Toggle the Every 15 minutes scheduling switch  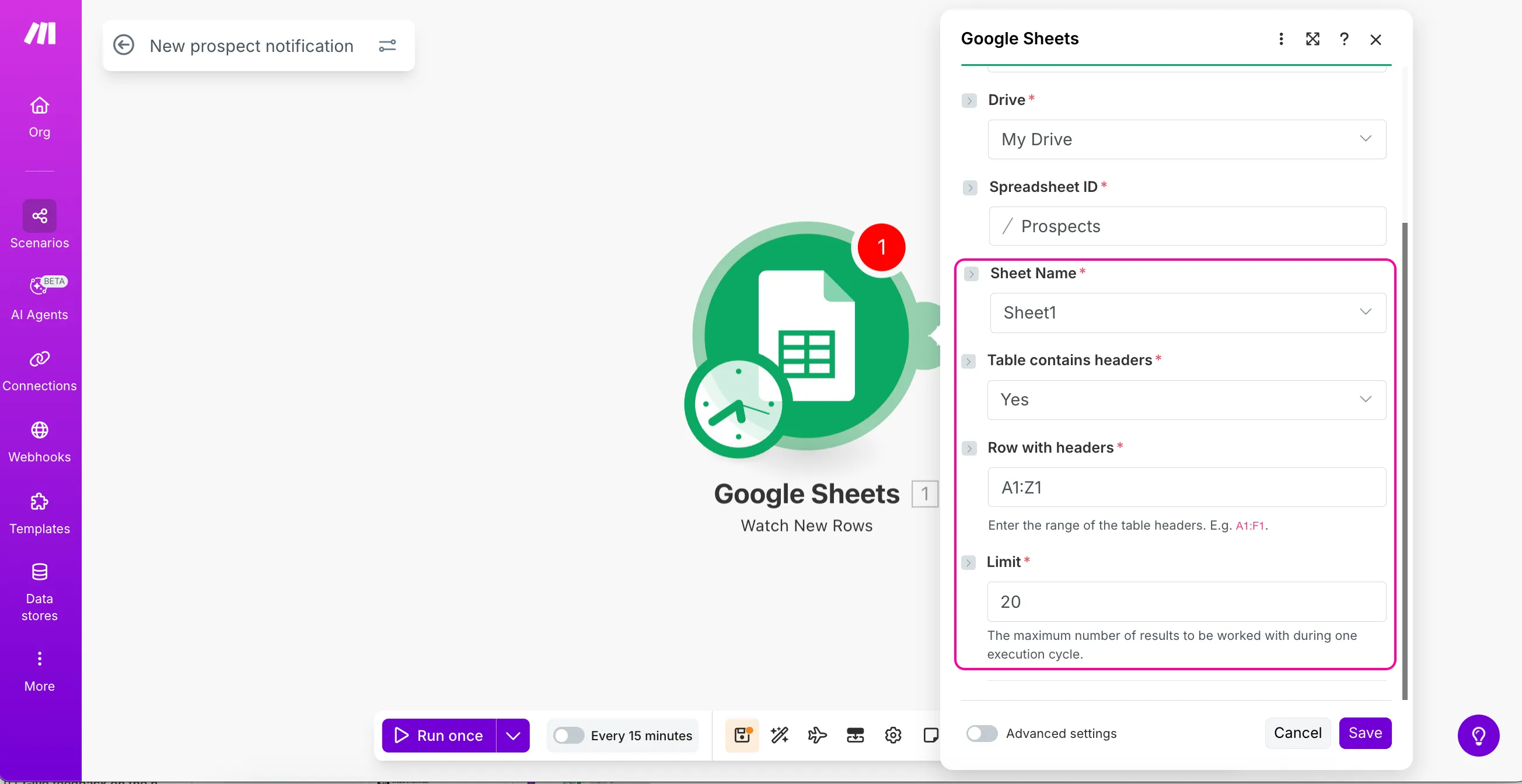[568, 736]
